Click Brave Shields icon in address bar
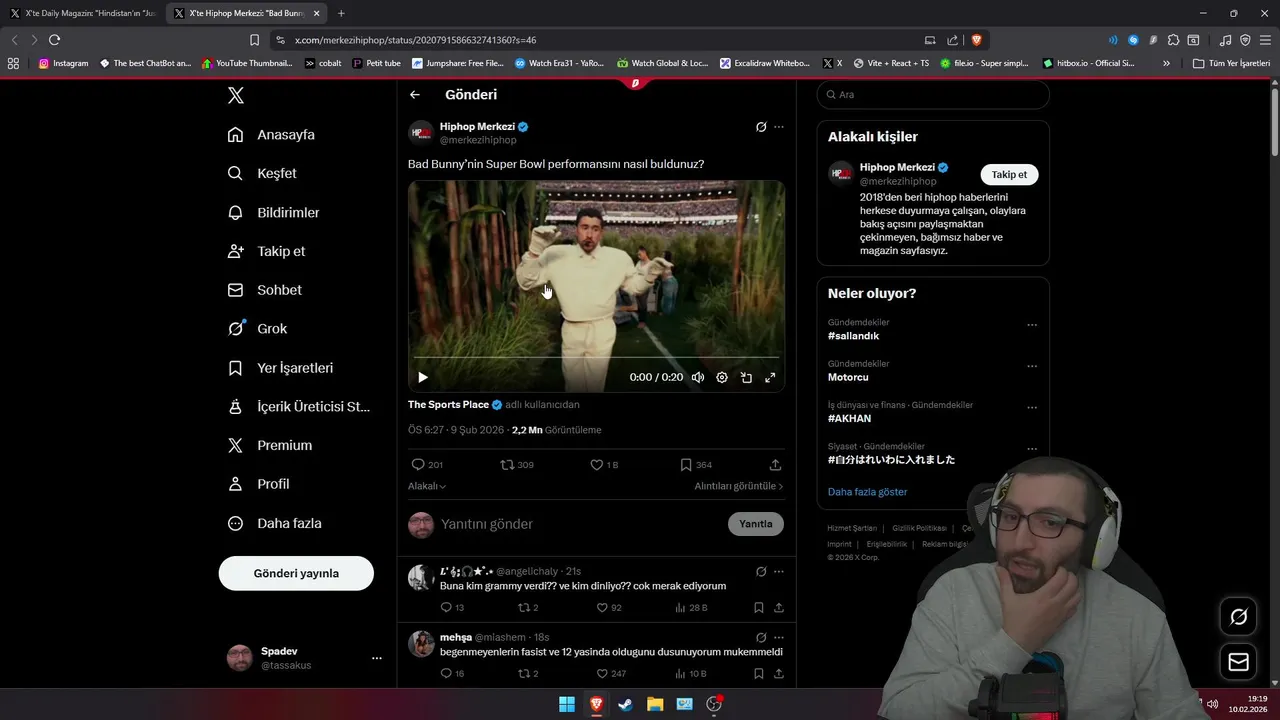The height and width of the screenshot is (720, 1280). click(976, 40)
